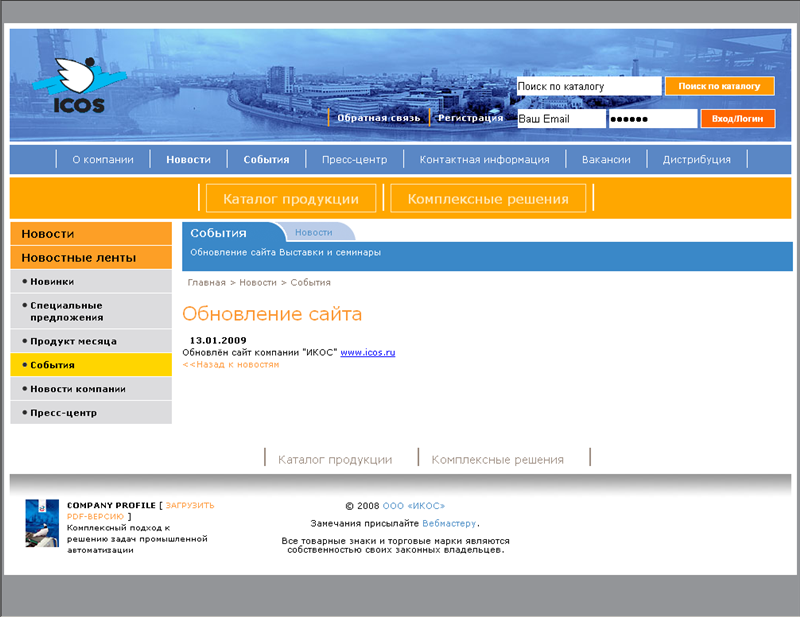
Task: Follow the www.icos.ru hyperlink
Action: 368,353
